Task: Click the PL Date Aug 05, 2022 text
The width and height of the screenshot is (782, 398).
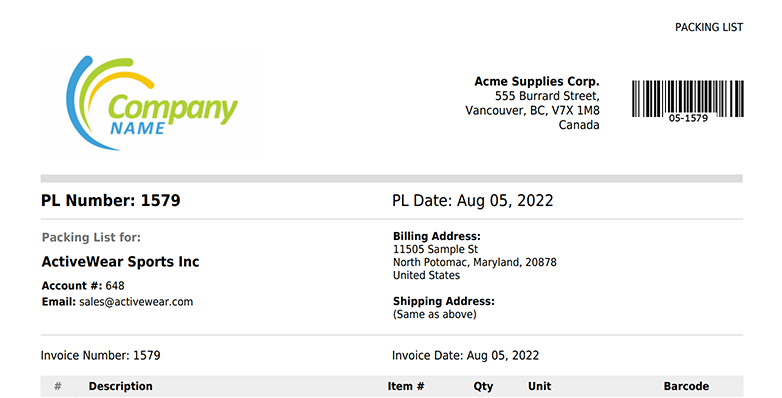Action: tap(472, 200)
